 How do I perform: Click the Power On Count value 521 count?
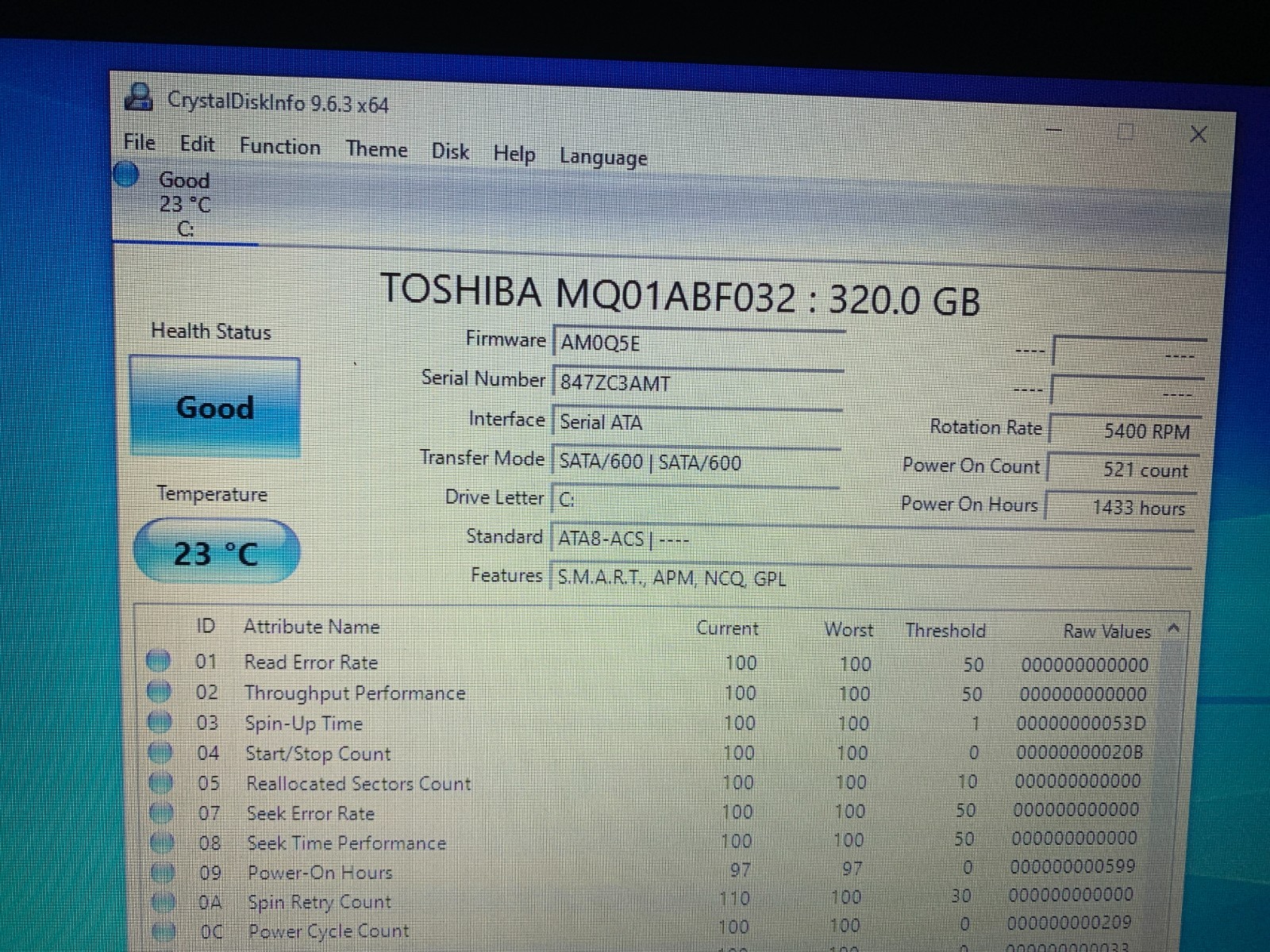click(1124, 470)
